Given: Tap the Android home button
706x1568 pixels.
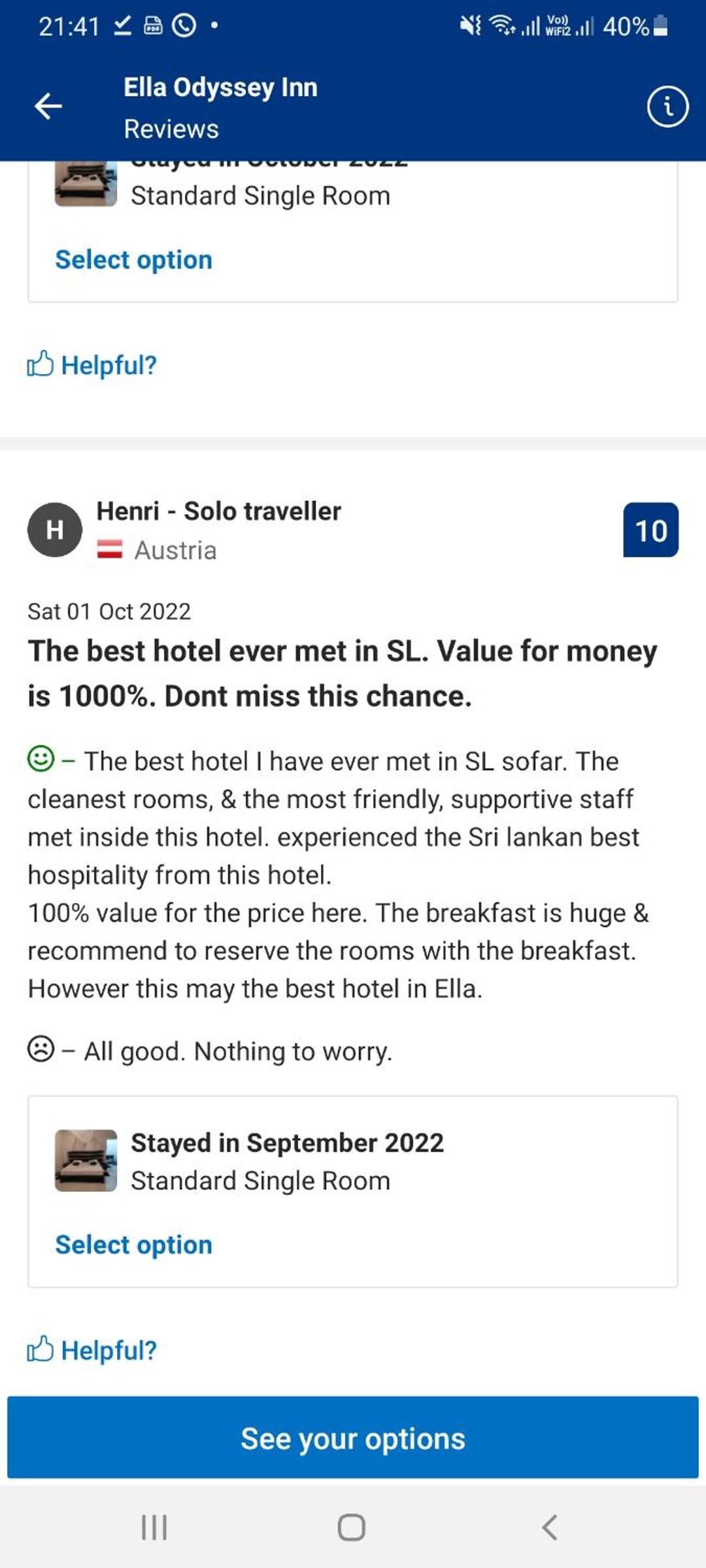Looking at the screenshot, I should click(352, 1527).
